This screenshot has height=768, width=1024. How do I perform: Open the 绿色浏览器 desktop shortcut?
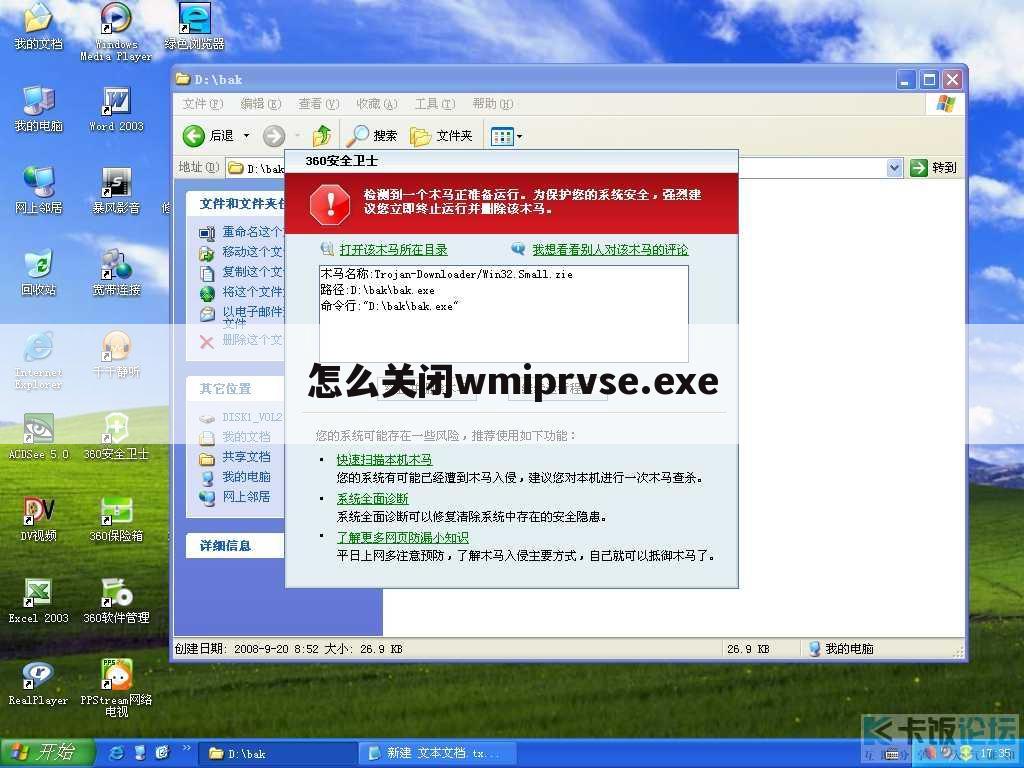[194, 26]
